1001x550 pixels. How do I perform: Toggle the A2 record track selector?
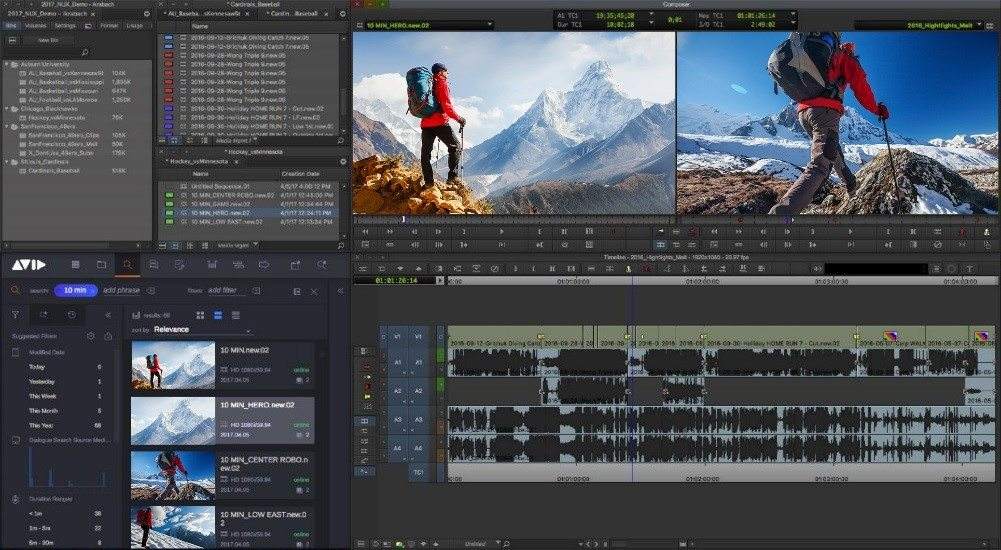[x=419, y=391]
